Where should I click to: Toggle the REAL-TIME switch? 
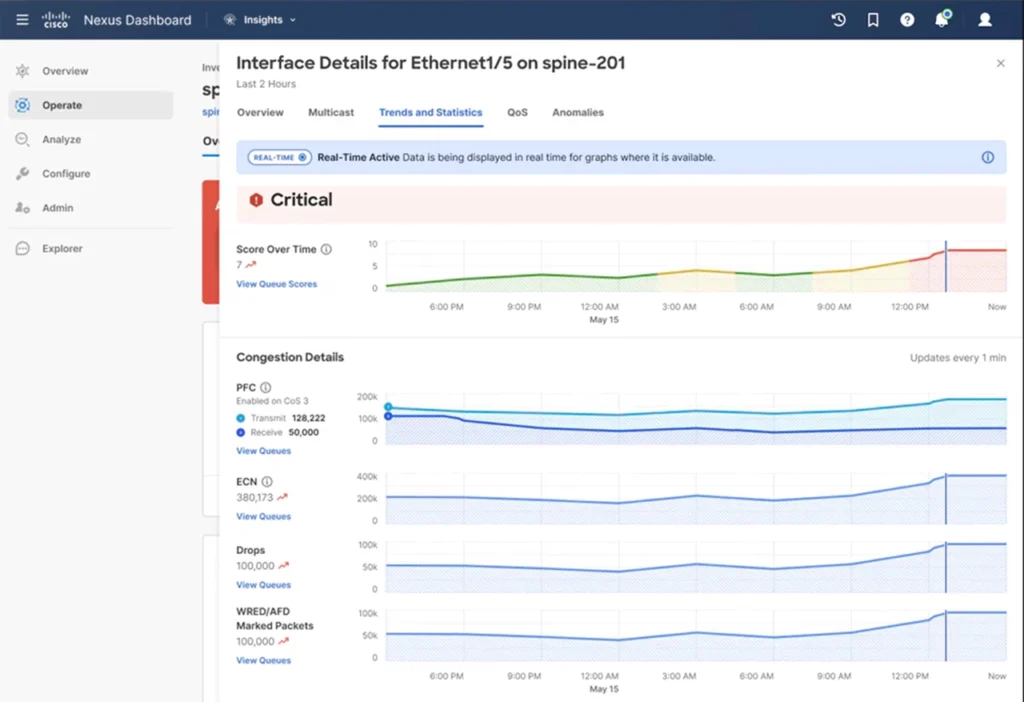pos(280,157)
